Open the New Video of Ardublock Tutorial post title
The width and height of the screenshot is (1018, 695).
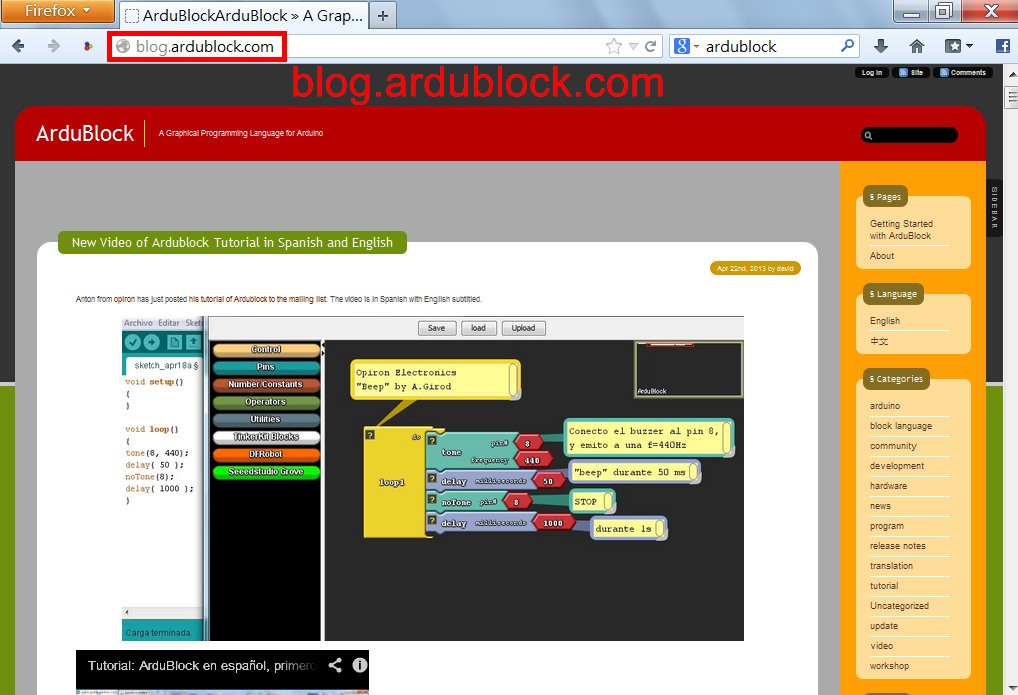pyautogui.click(x=232, y=242)
